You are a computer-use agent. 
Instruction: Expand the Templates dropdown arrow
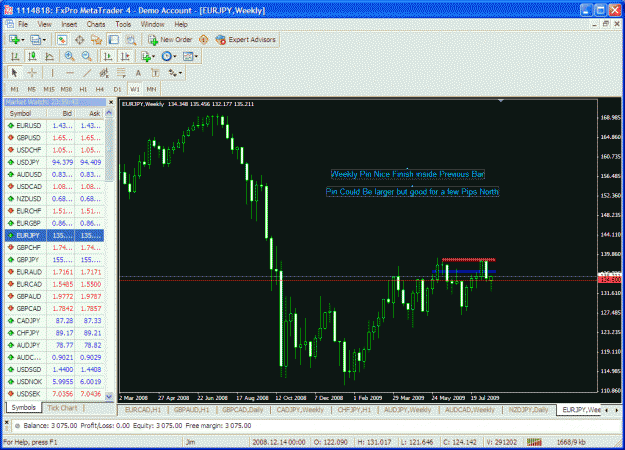(x=196, y=57)
